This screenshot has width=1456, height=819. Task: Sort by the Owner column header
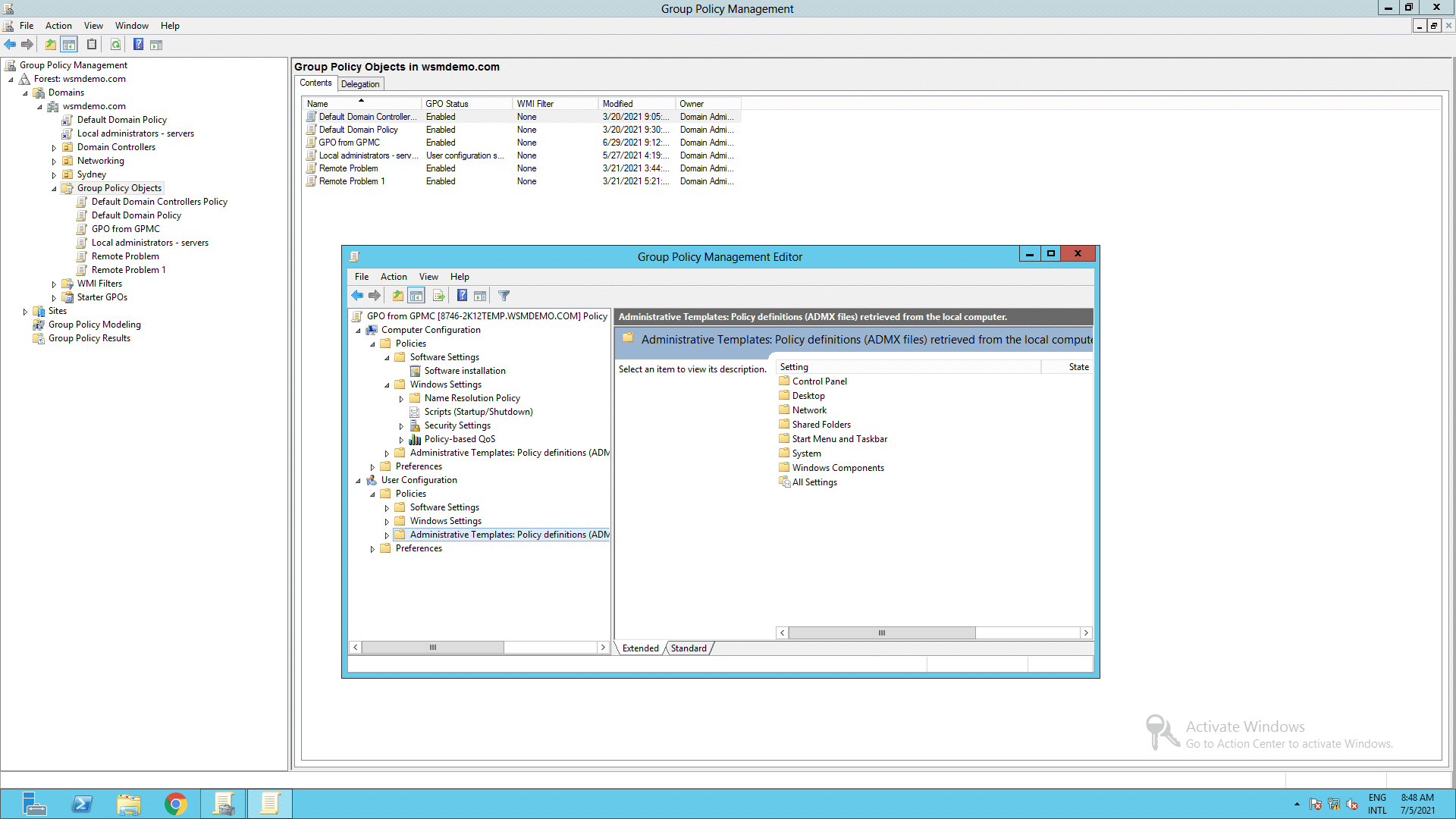pyautogui.click(x=708, y=104)
